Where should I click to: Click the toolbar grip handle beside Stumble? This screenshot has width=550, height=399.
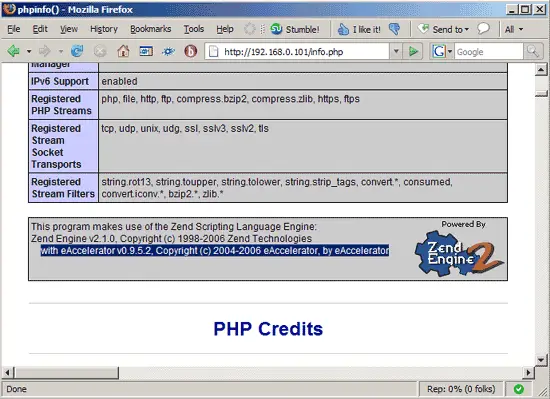tap(262, 29)
